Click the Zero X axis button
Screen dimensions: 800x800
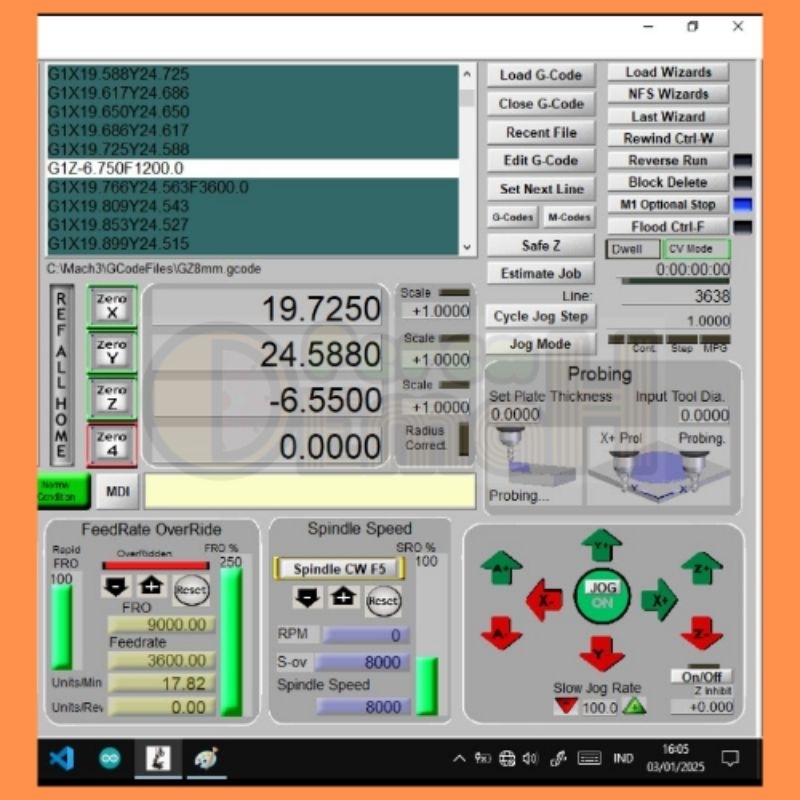pyautogui.click(x=111, y=307)
